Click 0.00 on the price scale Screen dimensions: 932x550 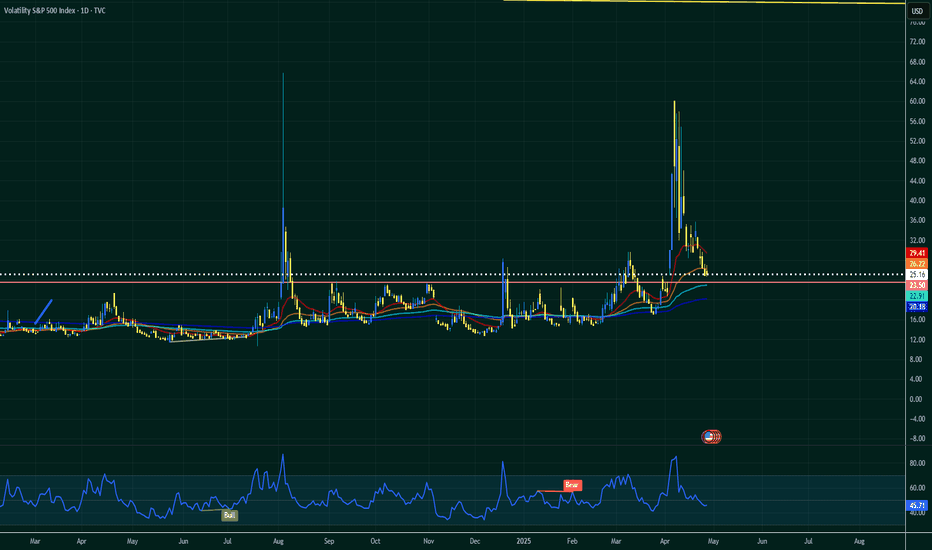(x=917, y=399)
